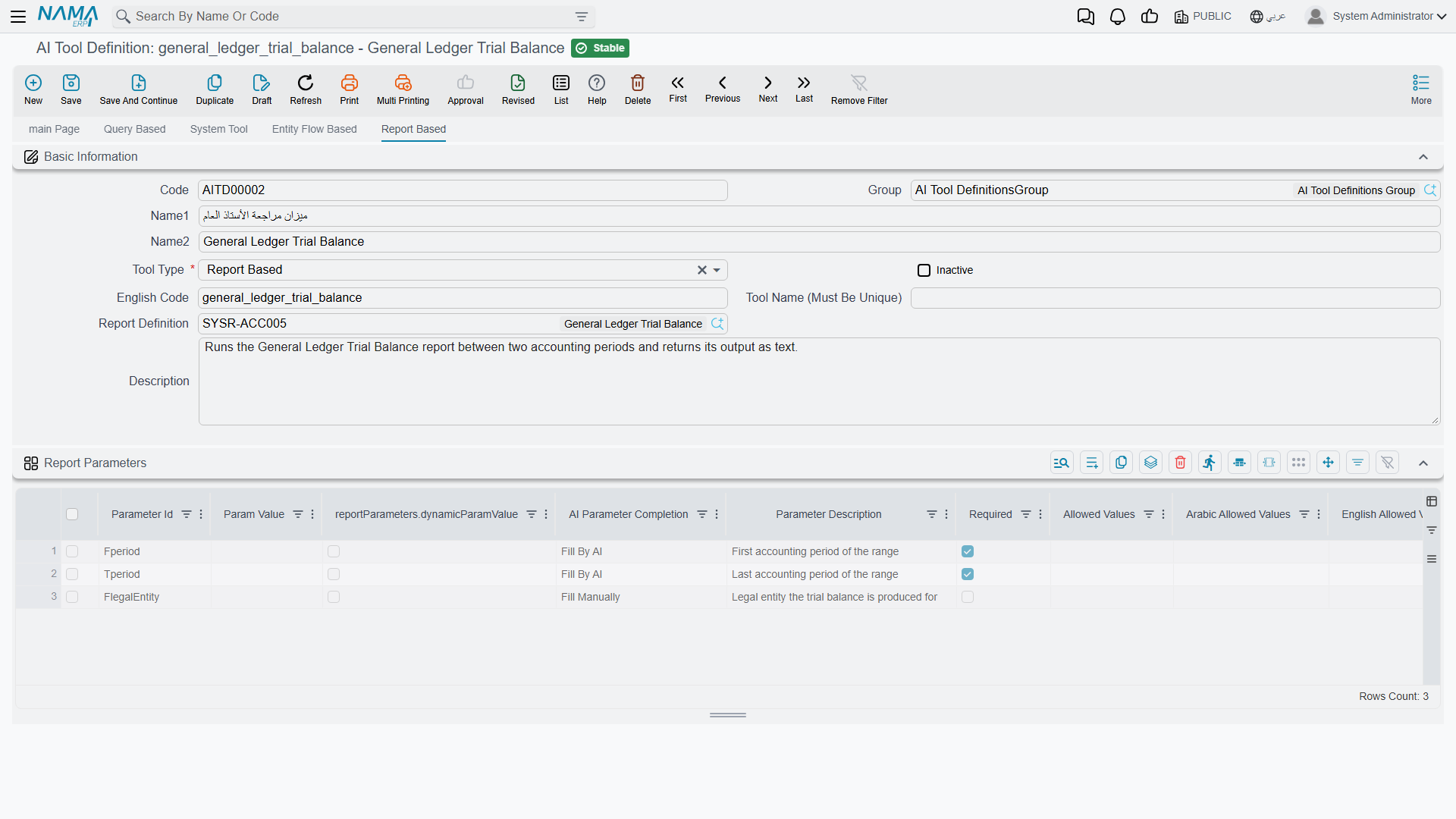
Task: Click the grid panel splitter handle
Action: [x=728, y=715]
